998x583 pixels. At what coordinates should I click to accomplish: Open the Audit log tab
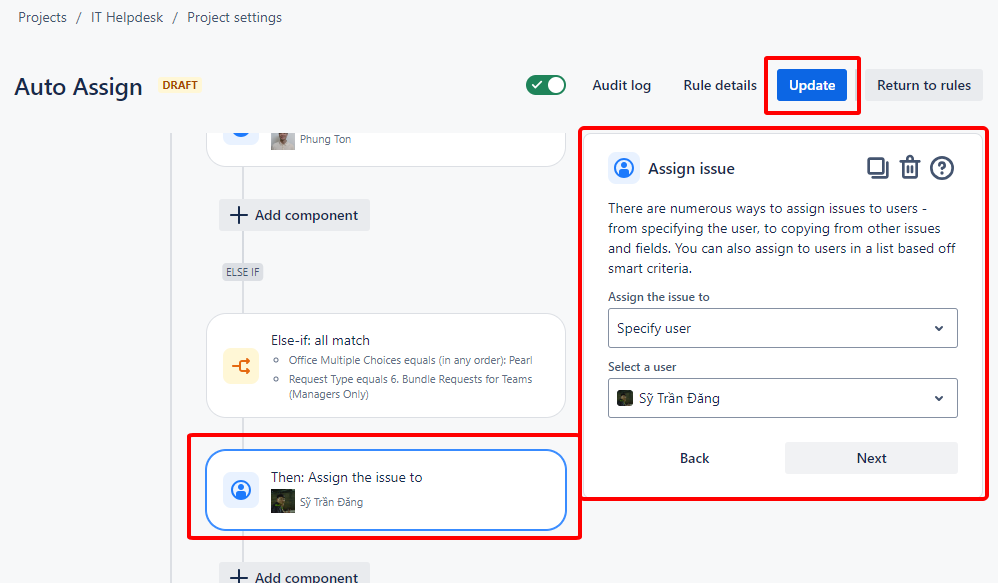[x=621, y=85]
